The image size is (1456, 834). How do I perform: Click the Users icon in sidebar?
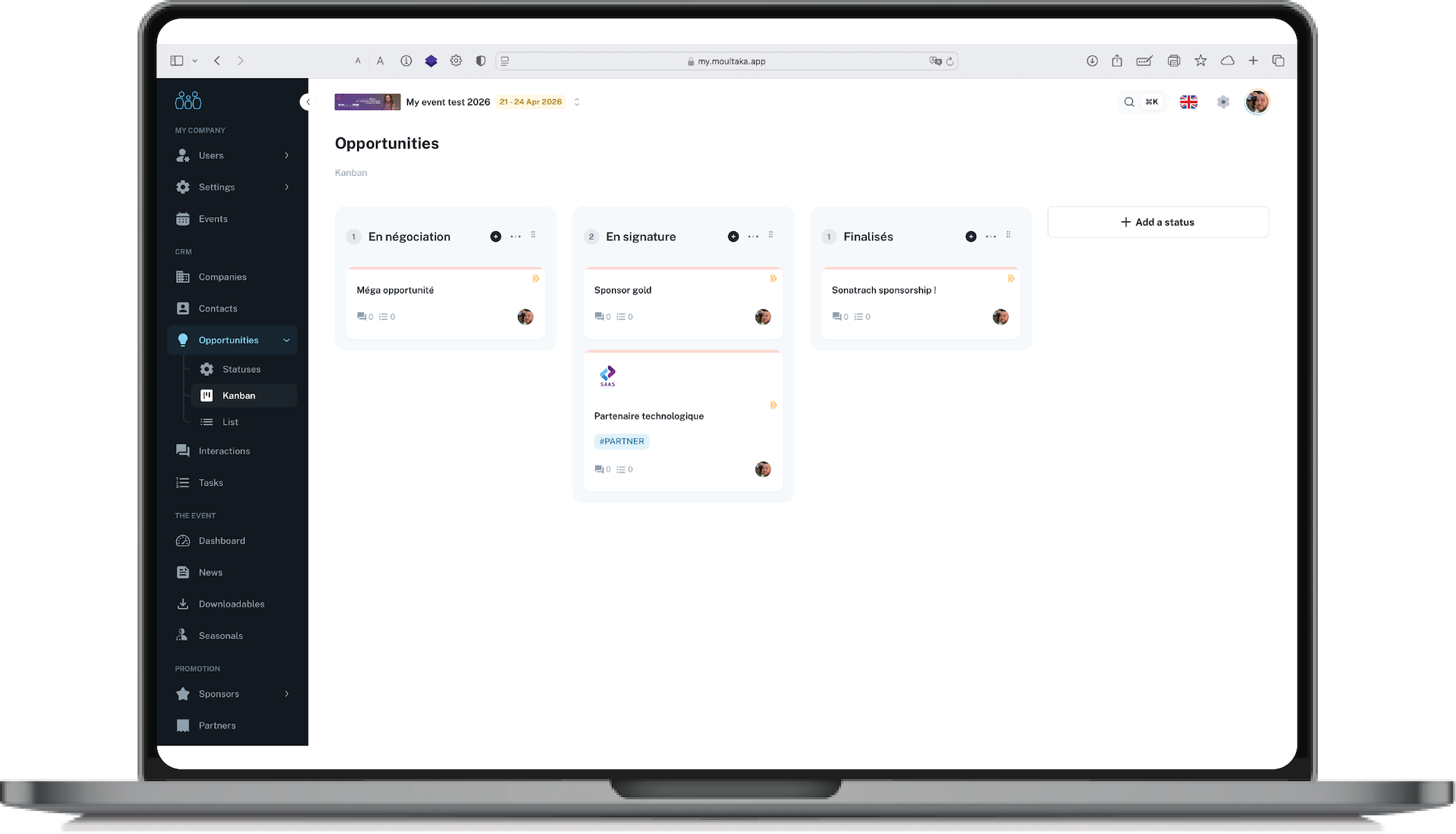183,155
